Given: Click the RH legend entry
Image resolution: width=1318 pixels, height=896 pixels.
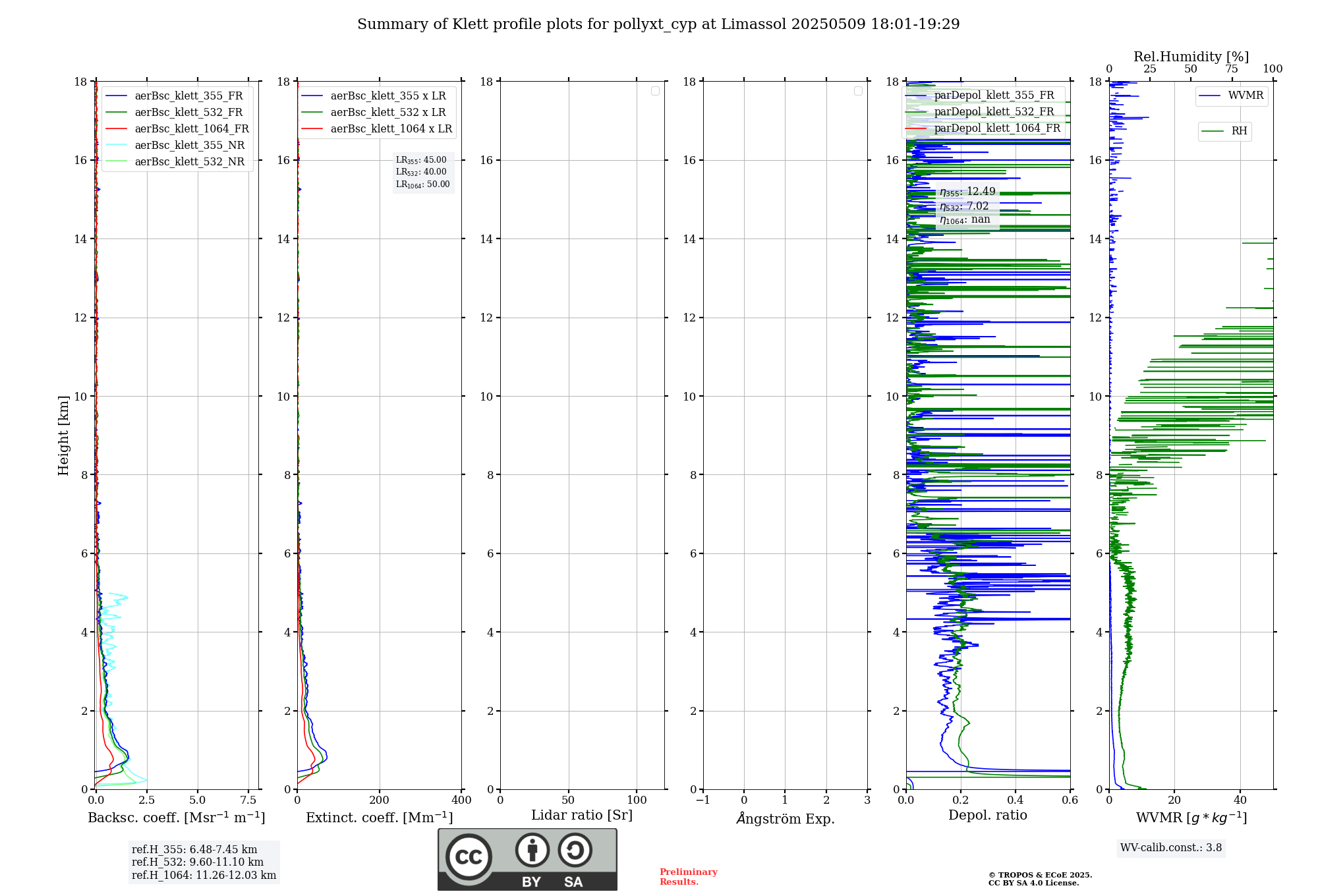Looking at the screenshot, I should coord(1224,131).
